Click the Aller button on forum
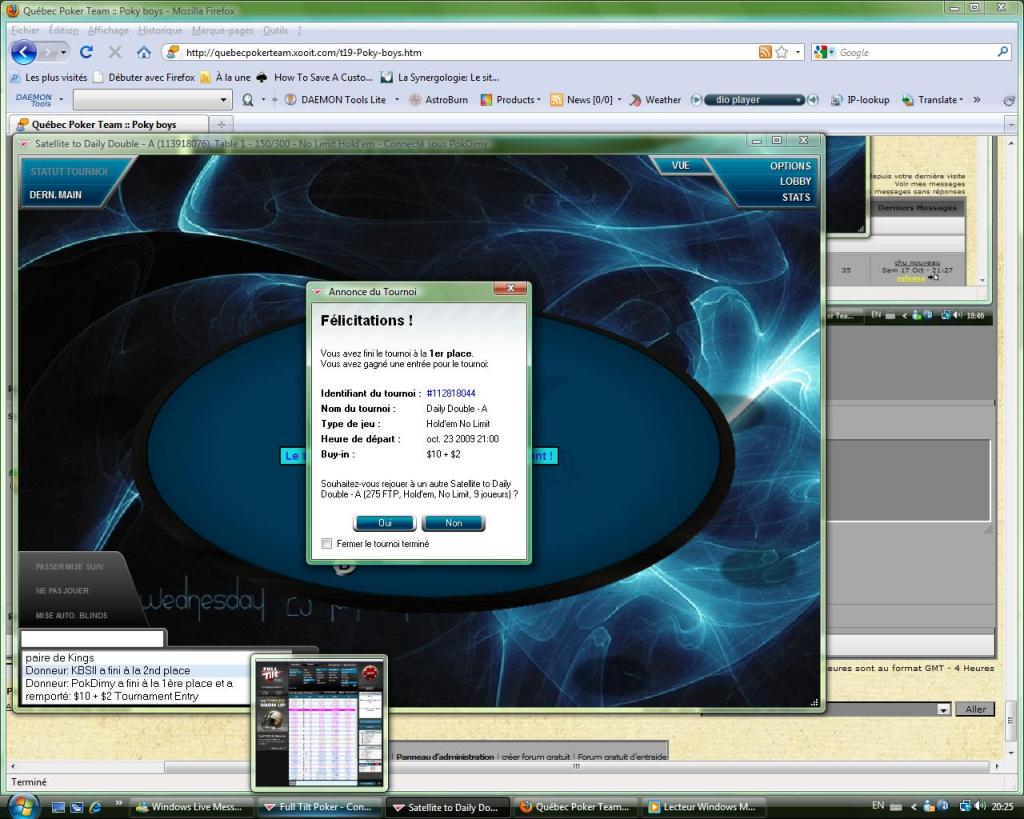Viewport: 1024px width, 819px height. [x=975, y=709]
